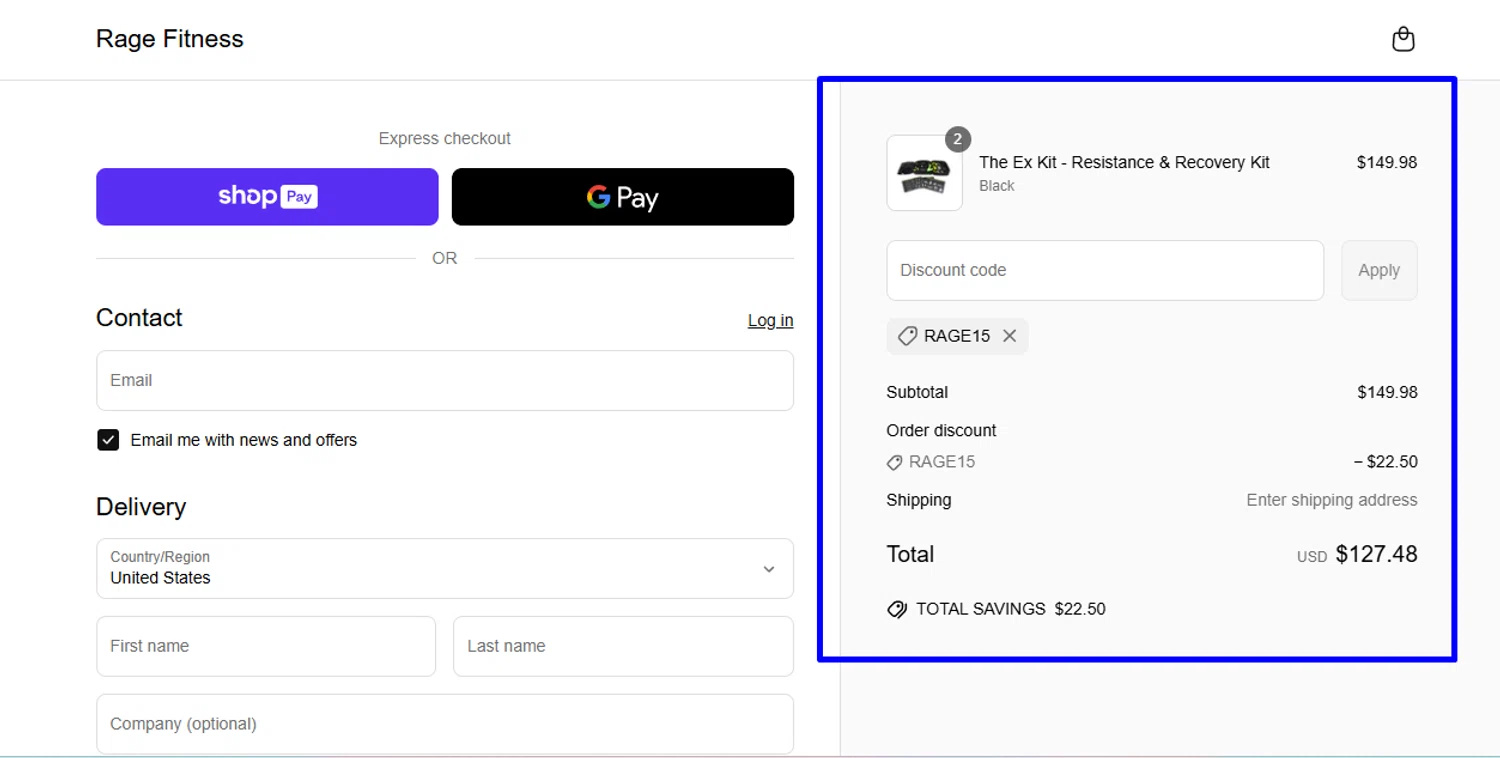Click the Contact section heading
The height and width of the screenshot is (758, 1500).
[x=139, y=318]
